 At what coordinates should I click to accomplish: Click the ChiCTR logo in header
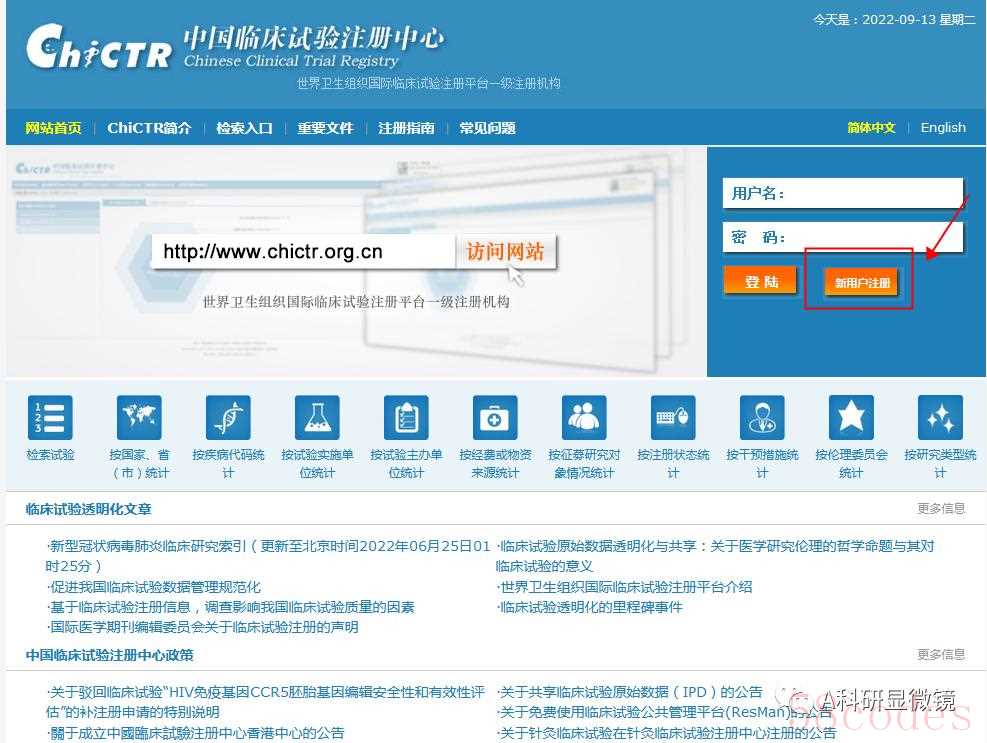(x=99, y=47)
